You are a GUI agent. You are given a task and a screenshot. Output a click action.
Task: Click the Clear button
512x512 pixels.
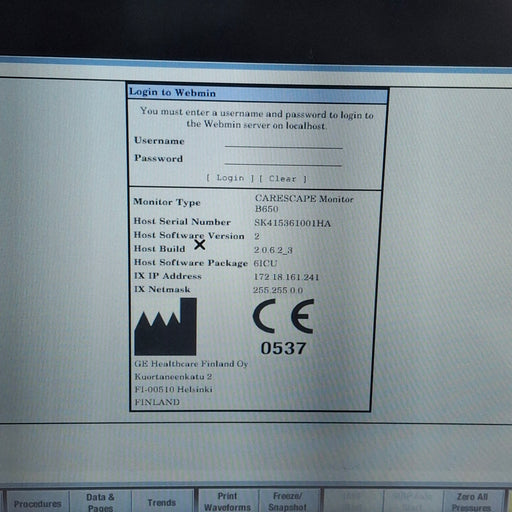(283, 179)
